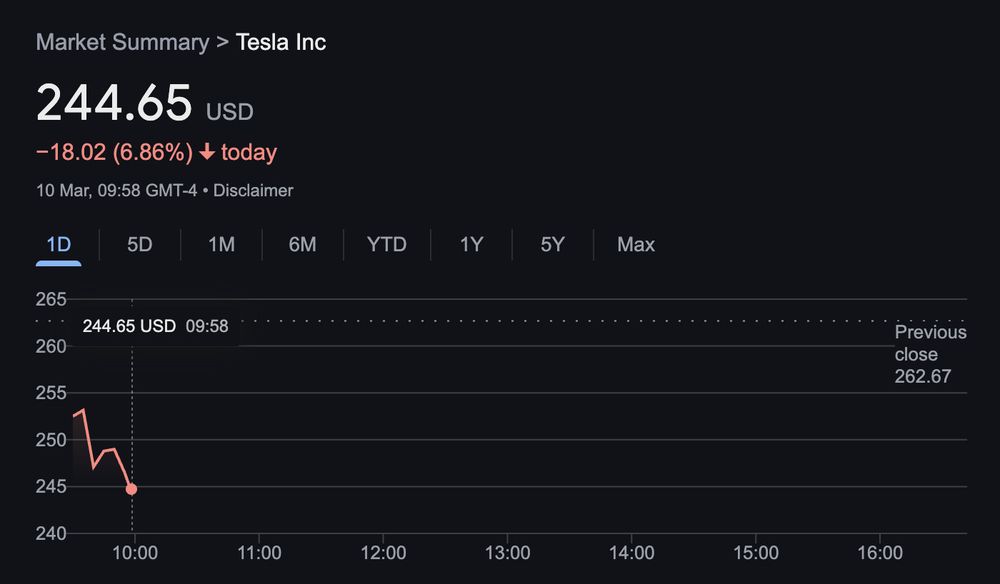Click the 11:00 time axis label
The image size is (1000, 584).
(259, 553)
